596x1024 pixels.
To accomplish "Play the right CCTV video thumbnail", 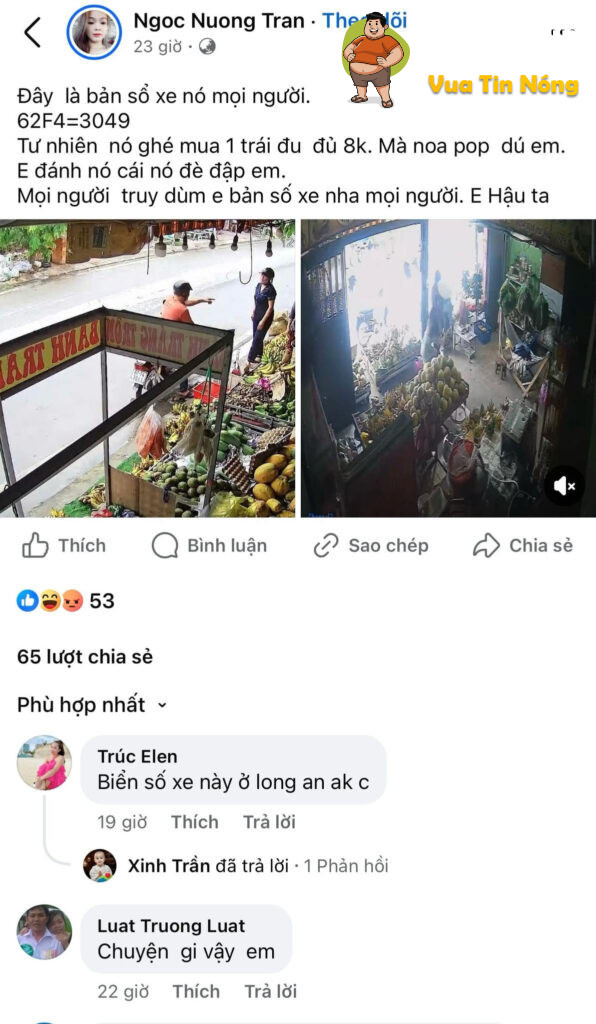I will click(x=448, y=368).
